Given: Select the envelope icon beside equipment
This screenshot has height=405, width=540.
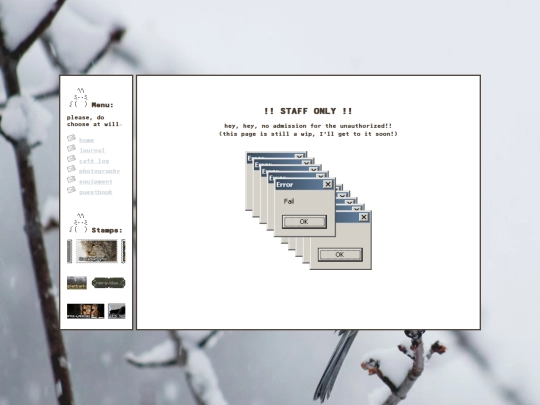Looking at the screenshot, I should (x=71, y=179).
